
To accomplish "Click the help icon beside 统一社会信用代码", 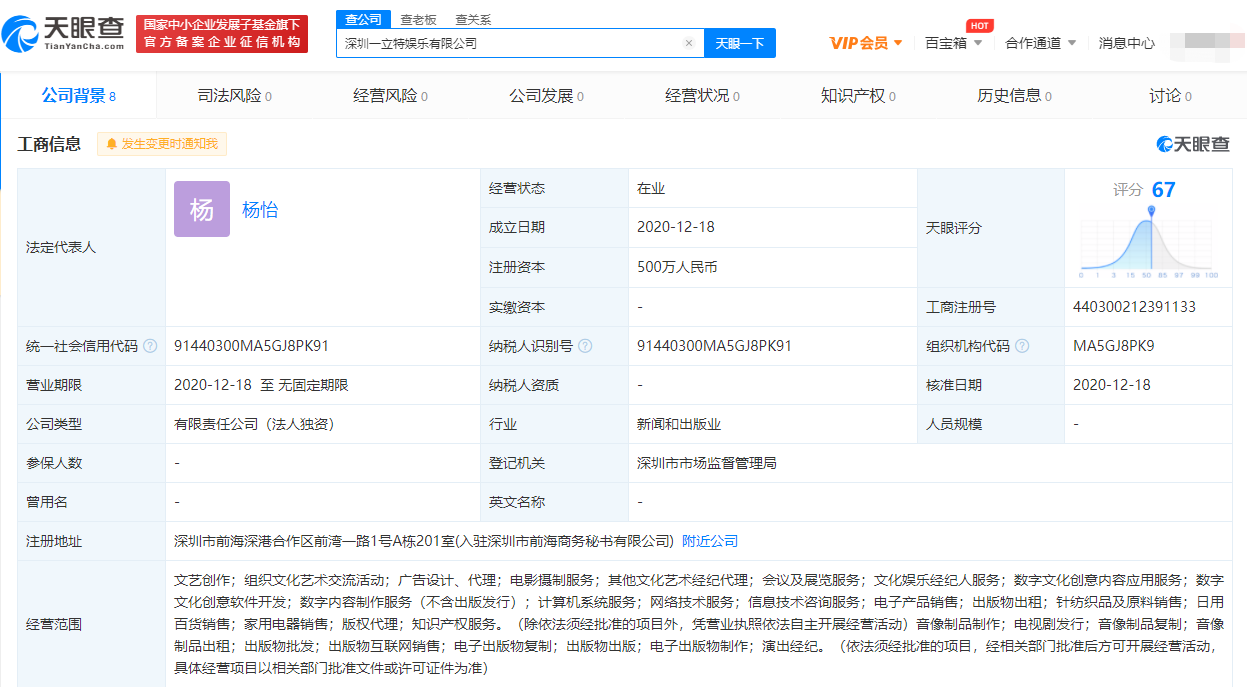I will click(x=150, y=346).
